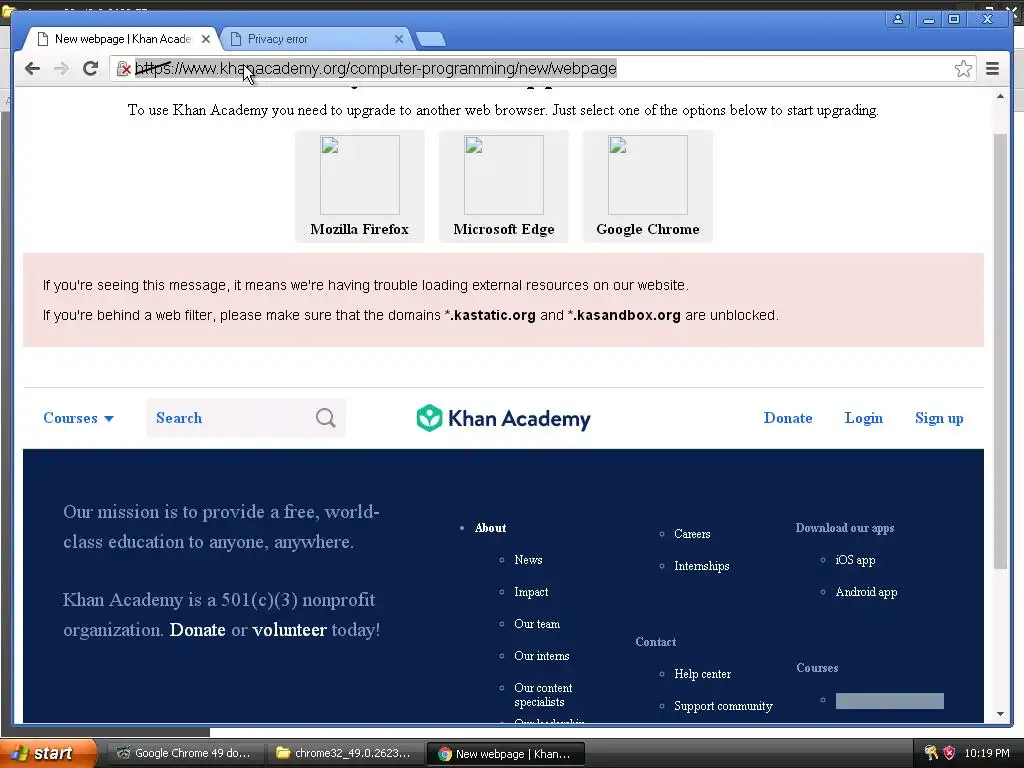Click the Google Chrome broken image
This screenshot has height=768, width=1024.
(x=648, y=174)
